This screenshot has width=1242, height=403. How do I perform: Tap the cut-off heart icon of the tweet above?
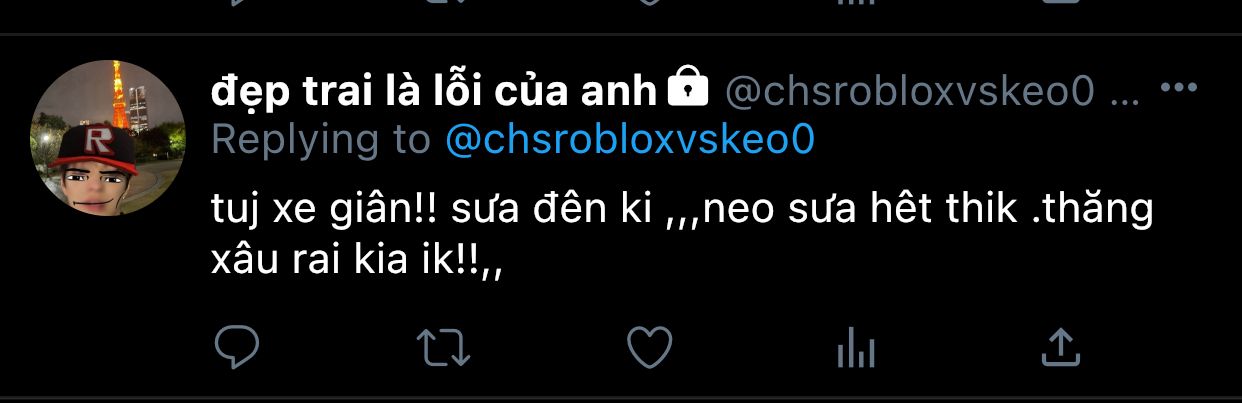pyautogui.click(x=649, y=3)
